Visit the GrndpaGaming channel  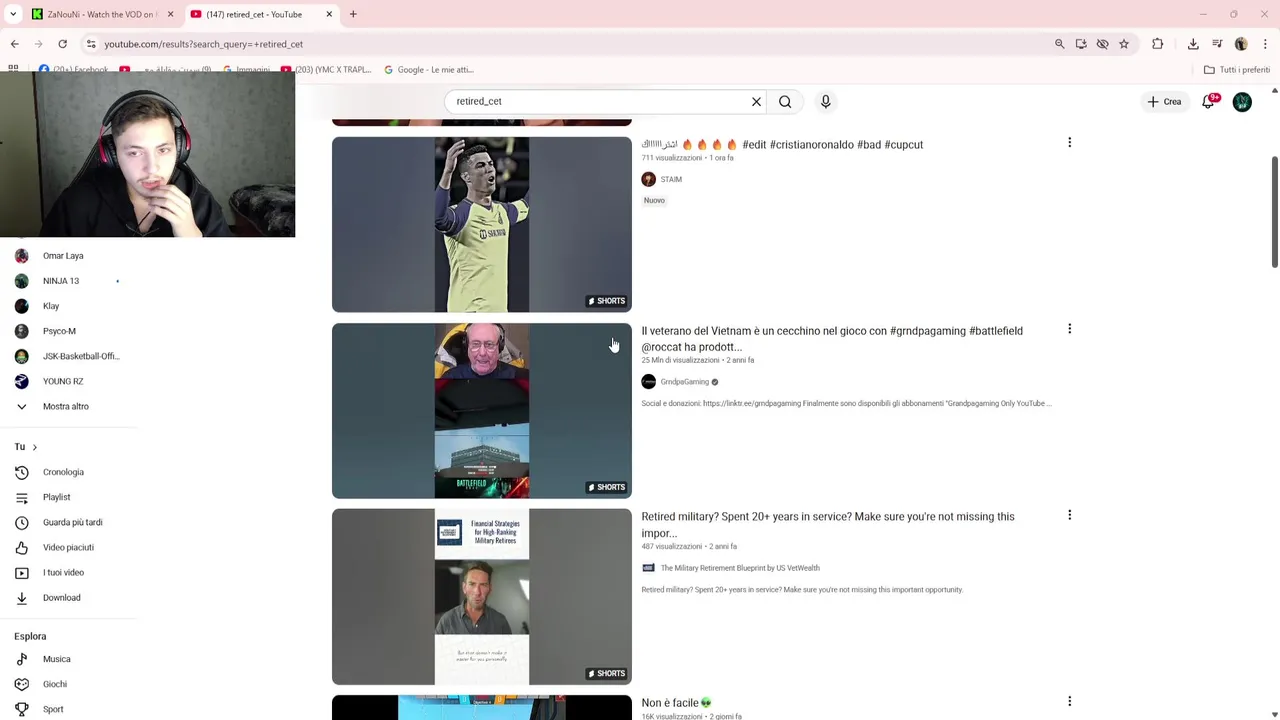coord(685,382)
